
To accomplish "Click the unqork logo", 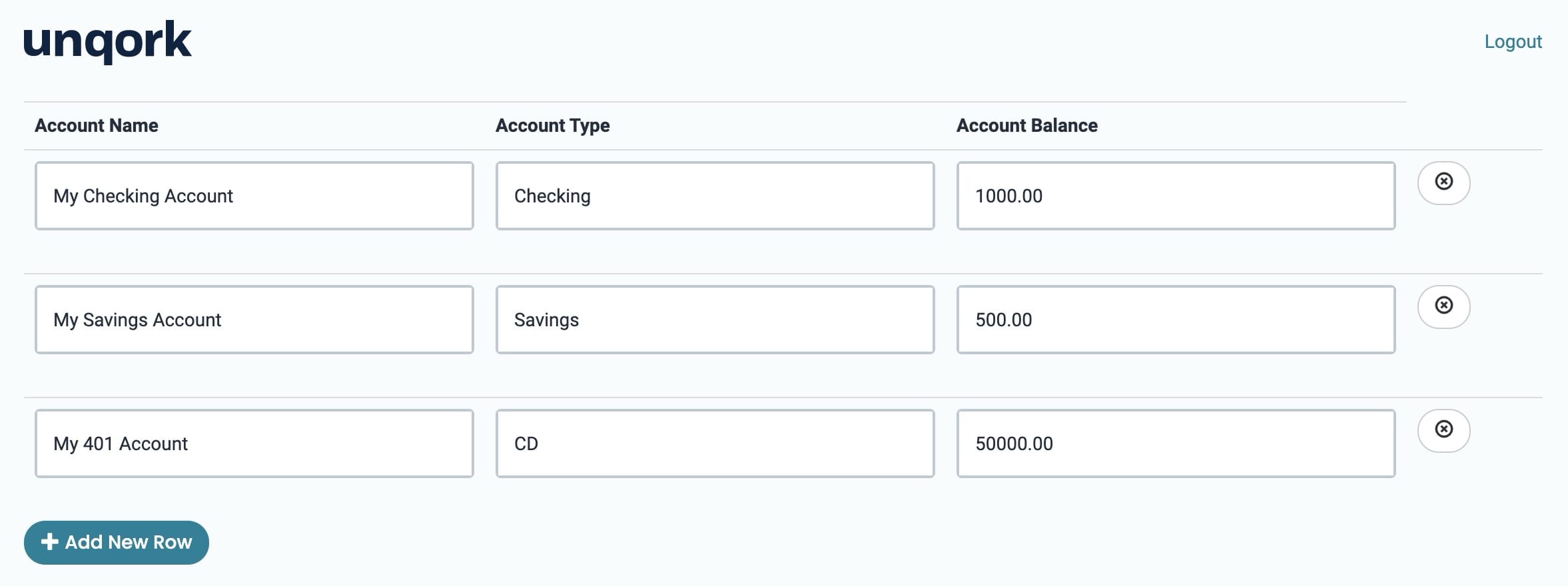I will pos(107,41).
